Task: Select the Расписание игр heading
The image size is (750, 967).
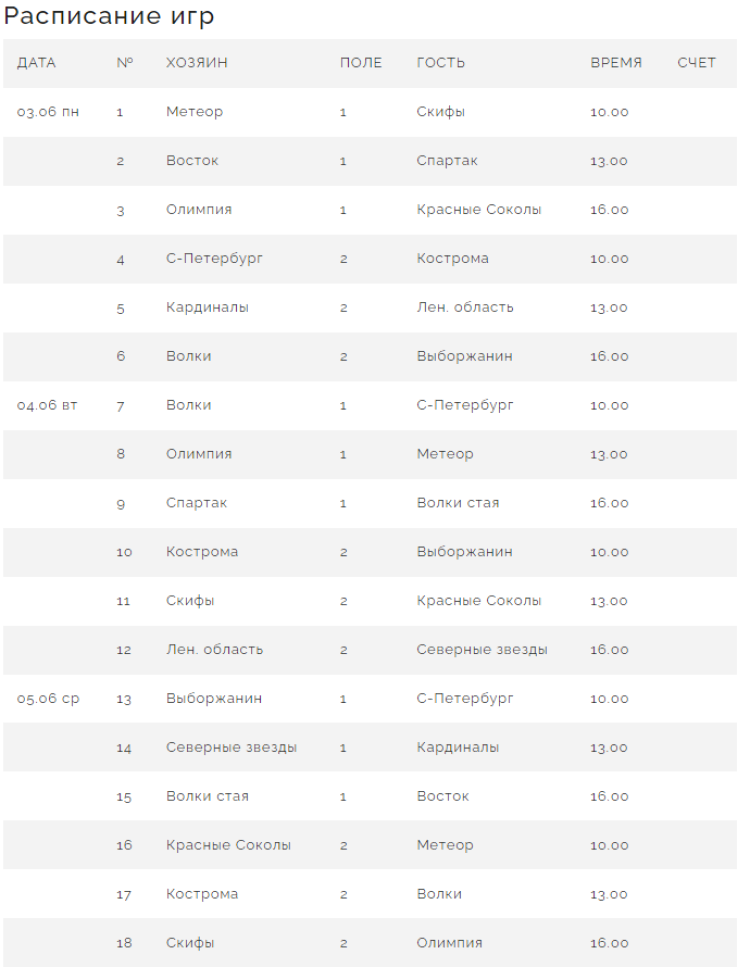Action: point(109,17)
